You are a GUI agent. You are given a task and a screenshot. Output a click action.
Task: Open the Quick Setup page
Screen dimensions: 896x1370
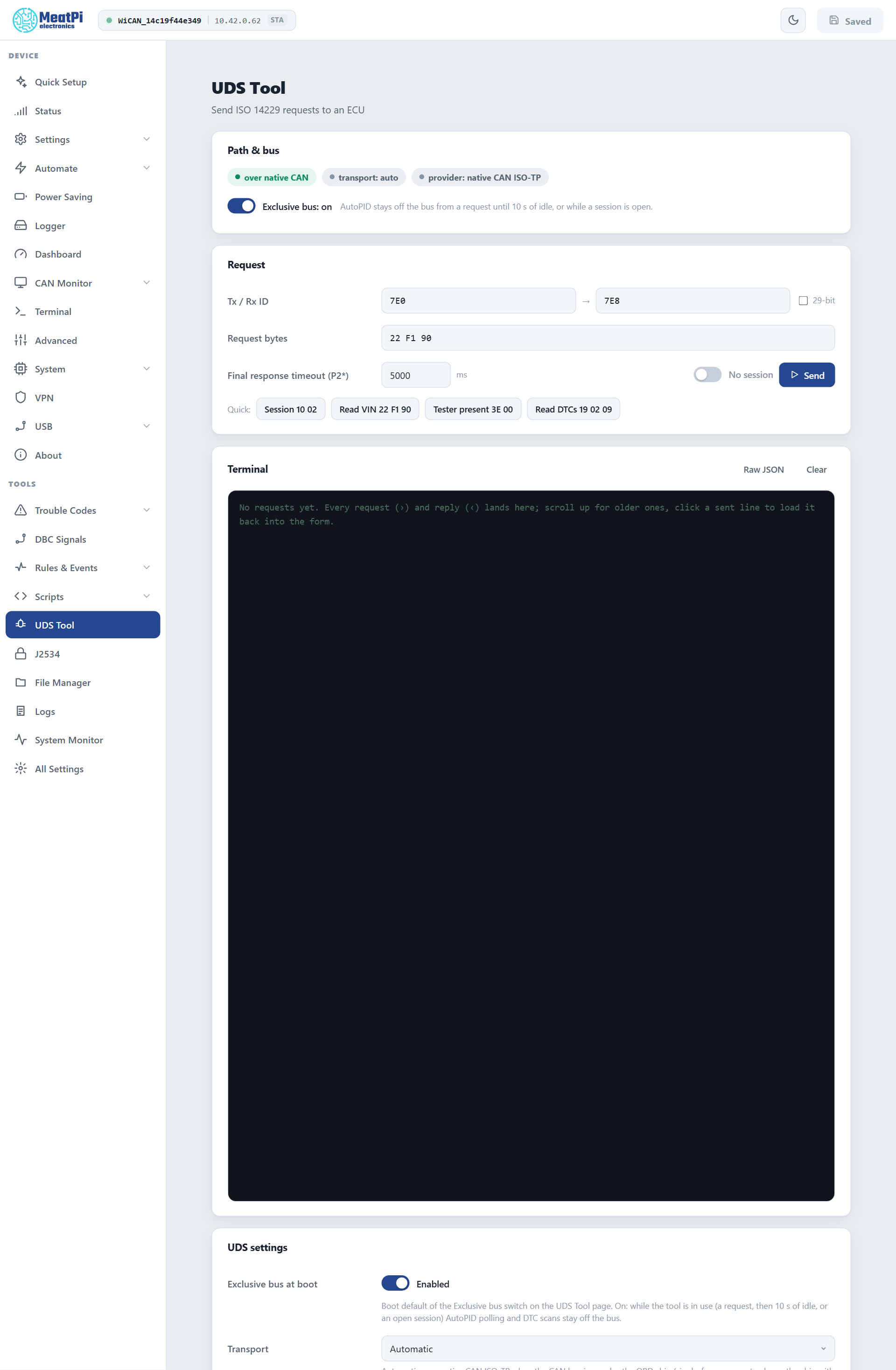pyautogui.click(x=83, y=82)
